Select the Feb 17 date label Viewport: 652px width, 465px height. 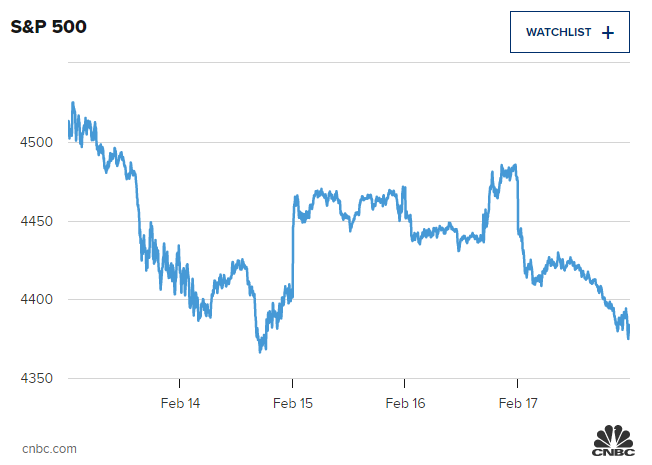click(x=518, y=403)
